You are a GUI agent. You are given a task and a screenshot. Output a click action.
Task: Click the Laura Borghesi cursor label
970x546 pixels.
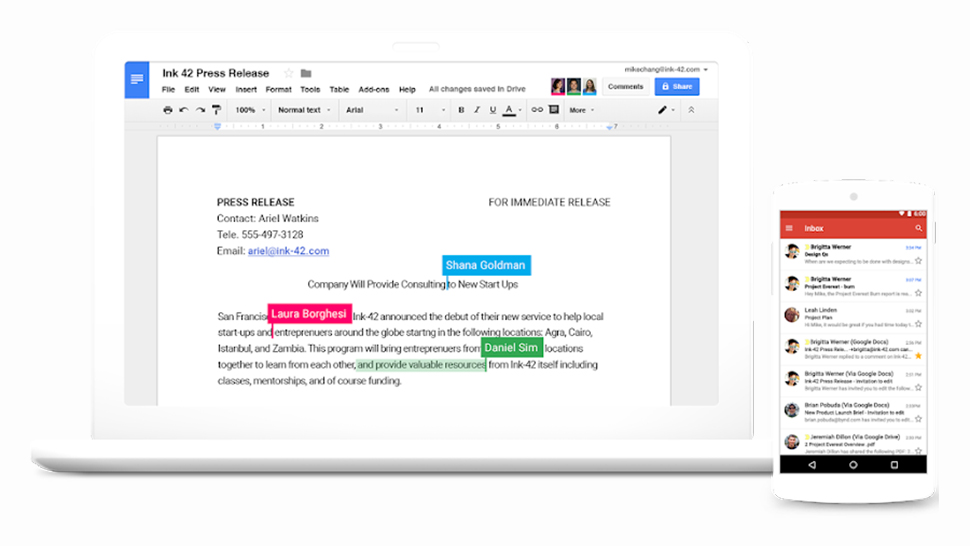click(x=309, y=314)
